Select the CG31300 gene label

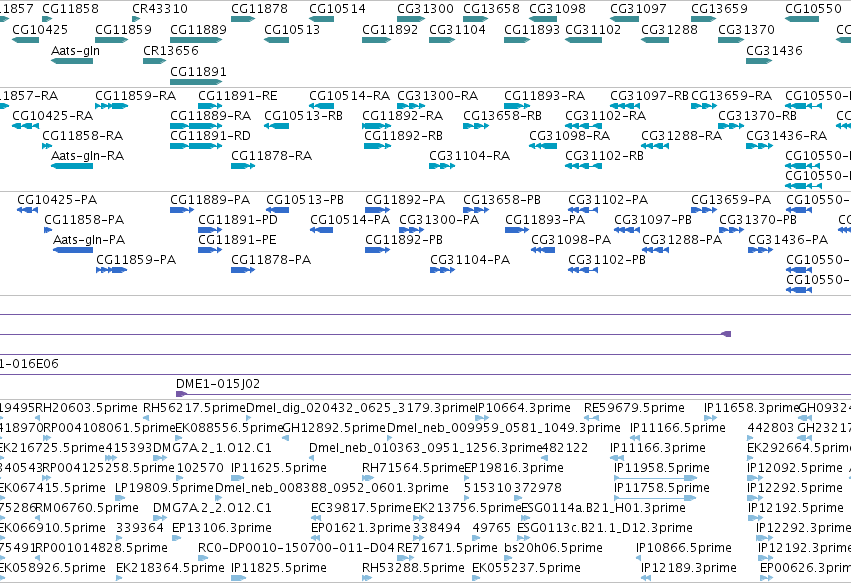(x=425, y=9)
